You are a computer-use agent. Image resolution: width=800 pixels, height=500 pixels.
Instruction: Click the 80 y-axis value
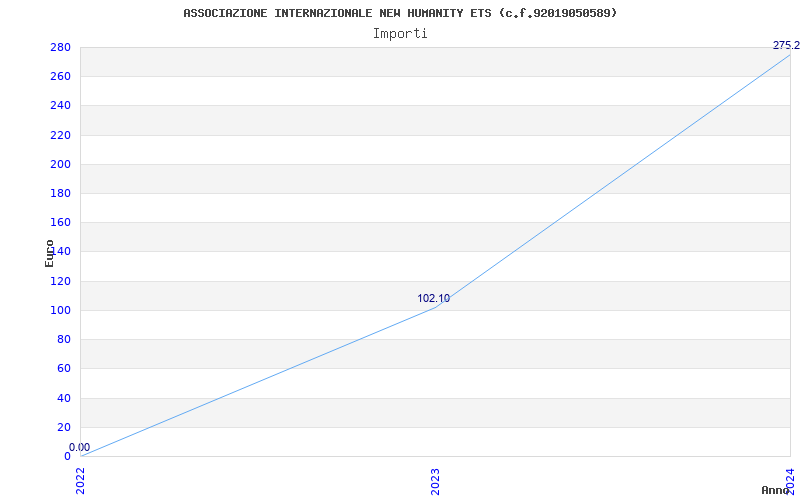pos(63,339)
